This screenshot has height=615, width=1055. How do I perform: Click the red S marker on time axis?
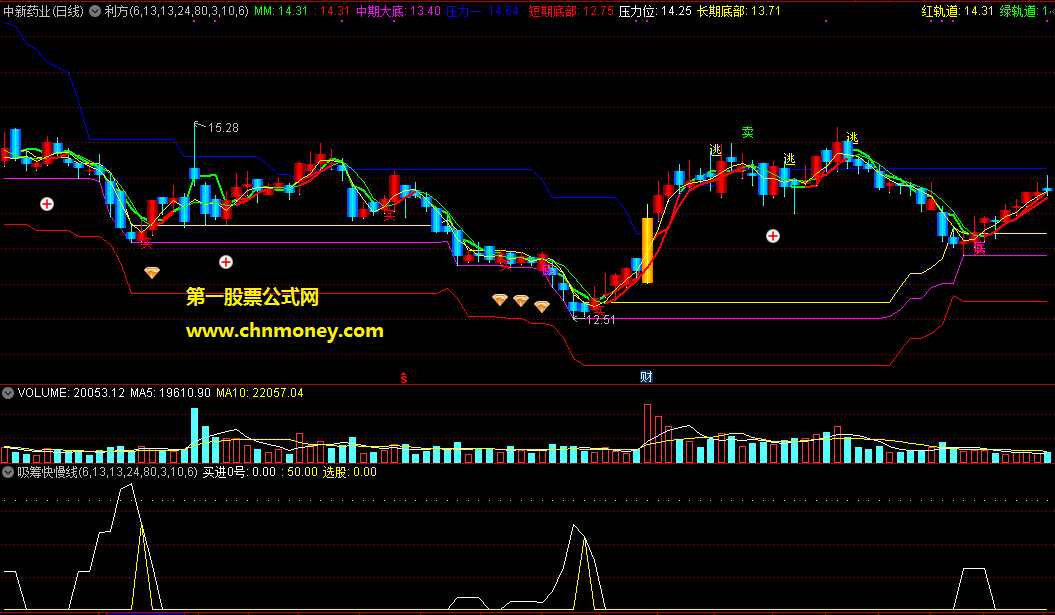[x=404, y=378]
